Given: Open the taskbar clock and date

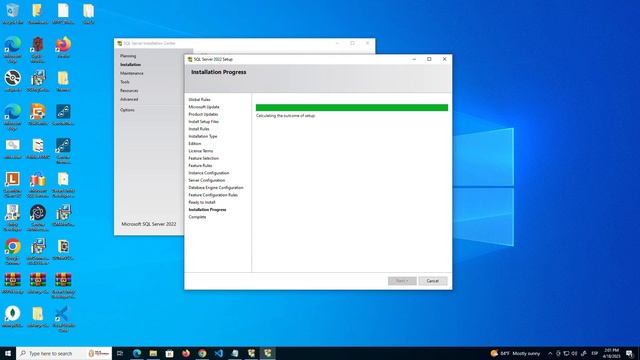Looking at the screenshot, I should coord(611,353).
